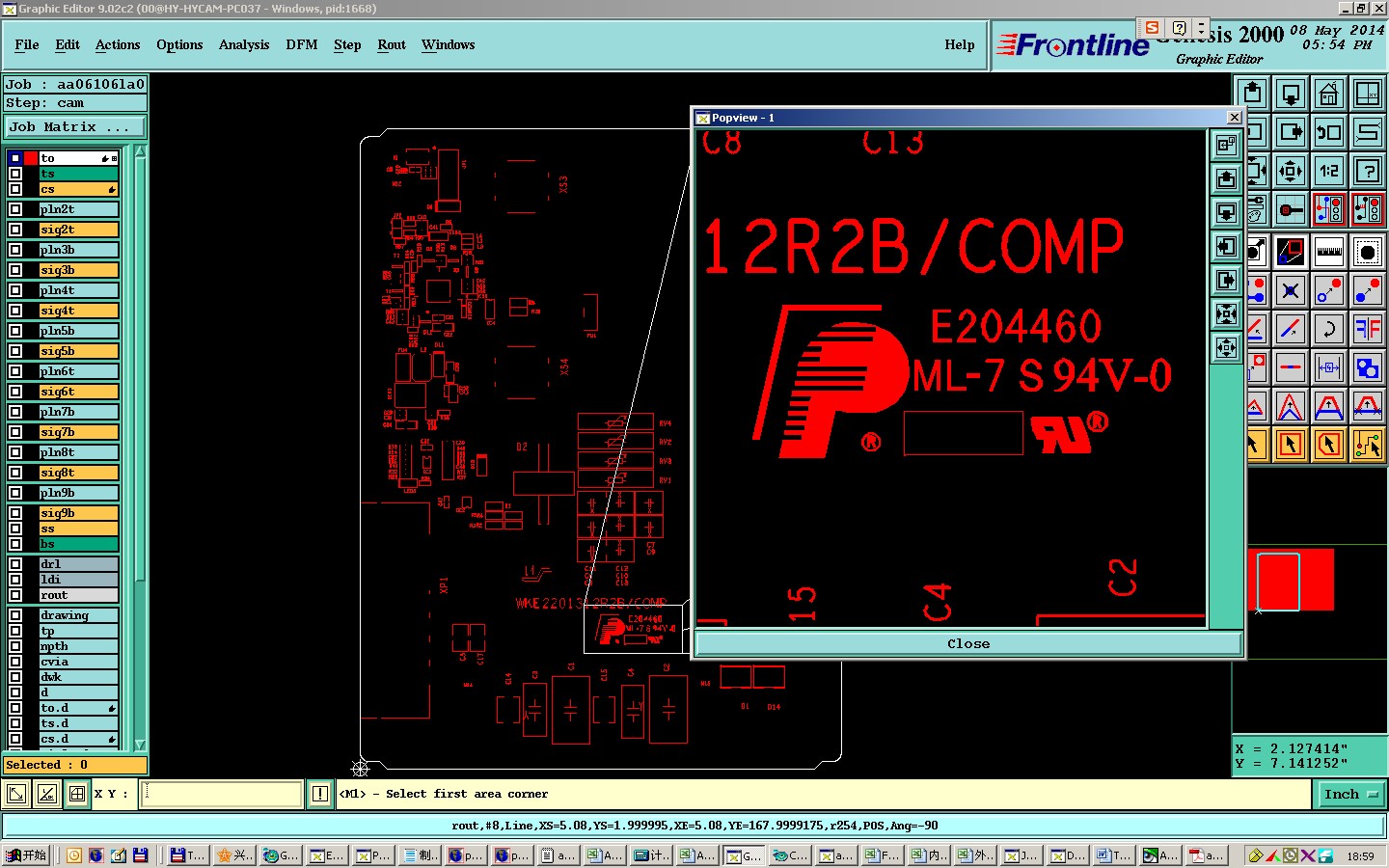Open the Help menu item
Viewport: 1389px width, 868px height.
(960, 45)
